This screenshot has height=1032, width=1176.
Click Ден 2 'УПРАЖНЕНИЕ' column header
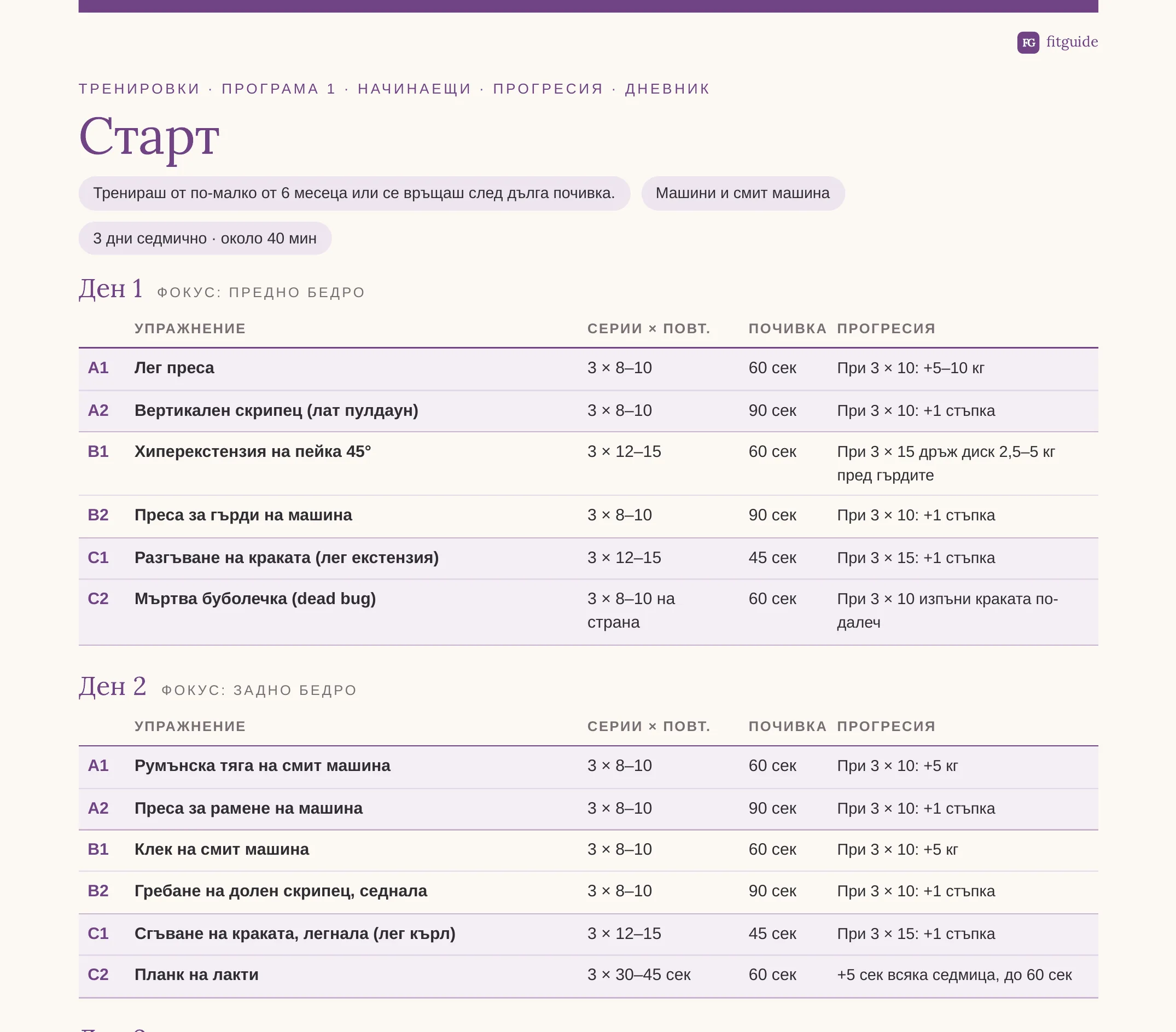pyautogui.click(x=190, y=726)
